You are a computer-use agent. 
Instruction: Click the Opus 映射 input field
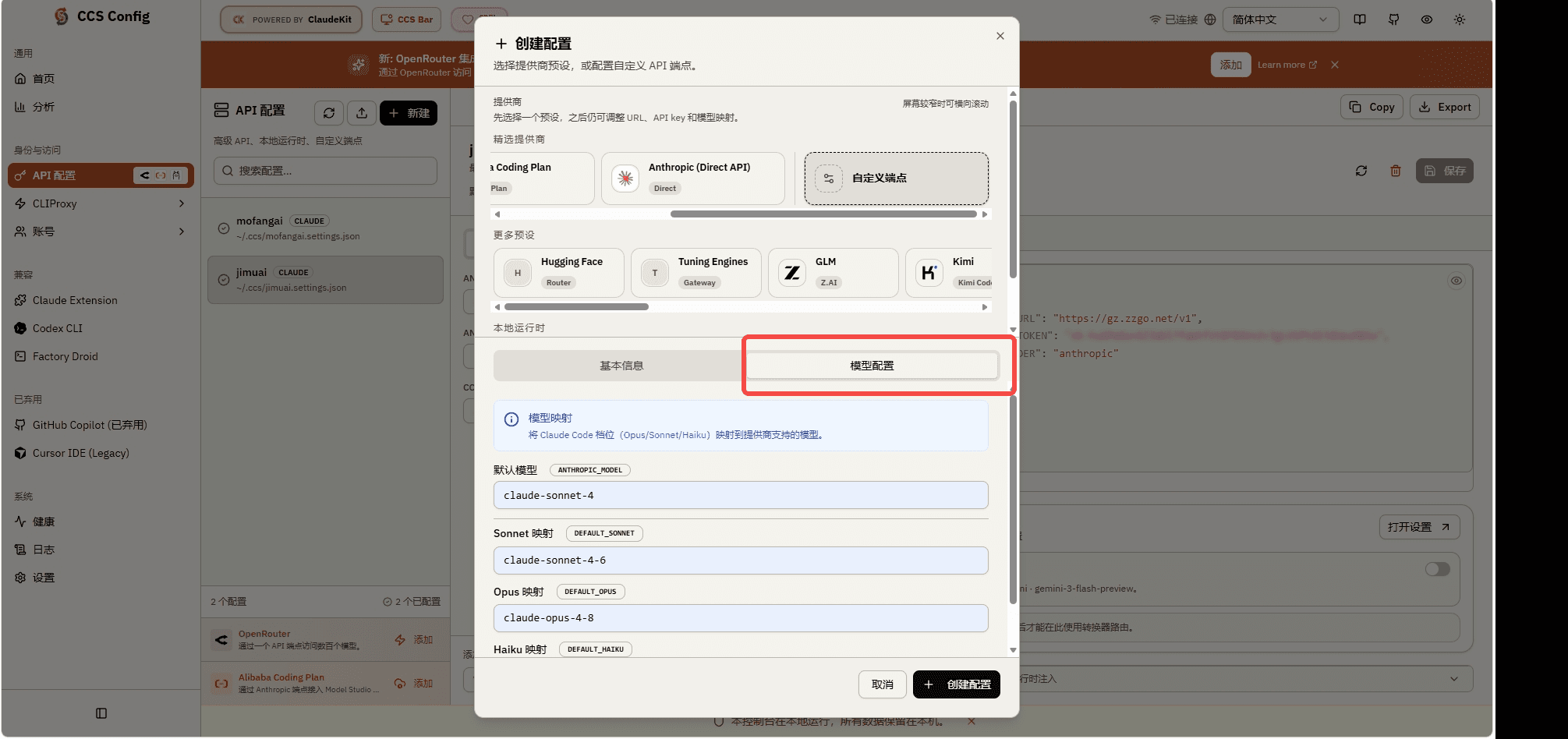[741, 618]
